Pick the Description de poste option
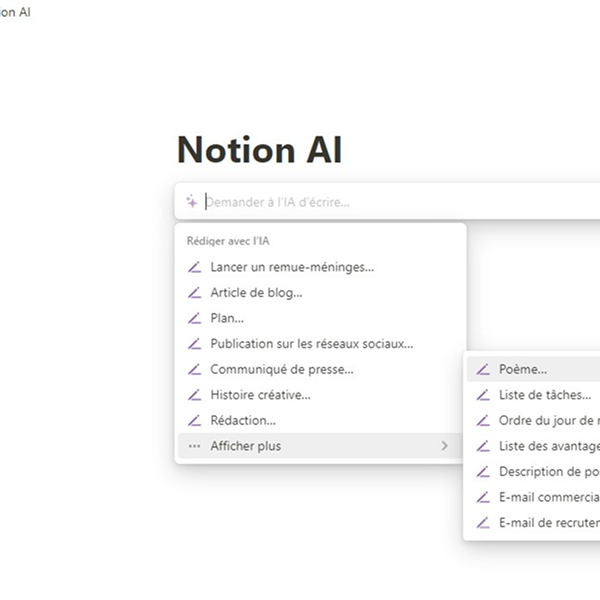 tap(548, 472)
